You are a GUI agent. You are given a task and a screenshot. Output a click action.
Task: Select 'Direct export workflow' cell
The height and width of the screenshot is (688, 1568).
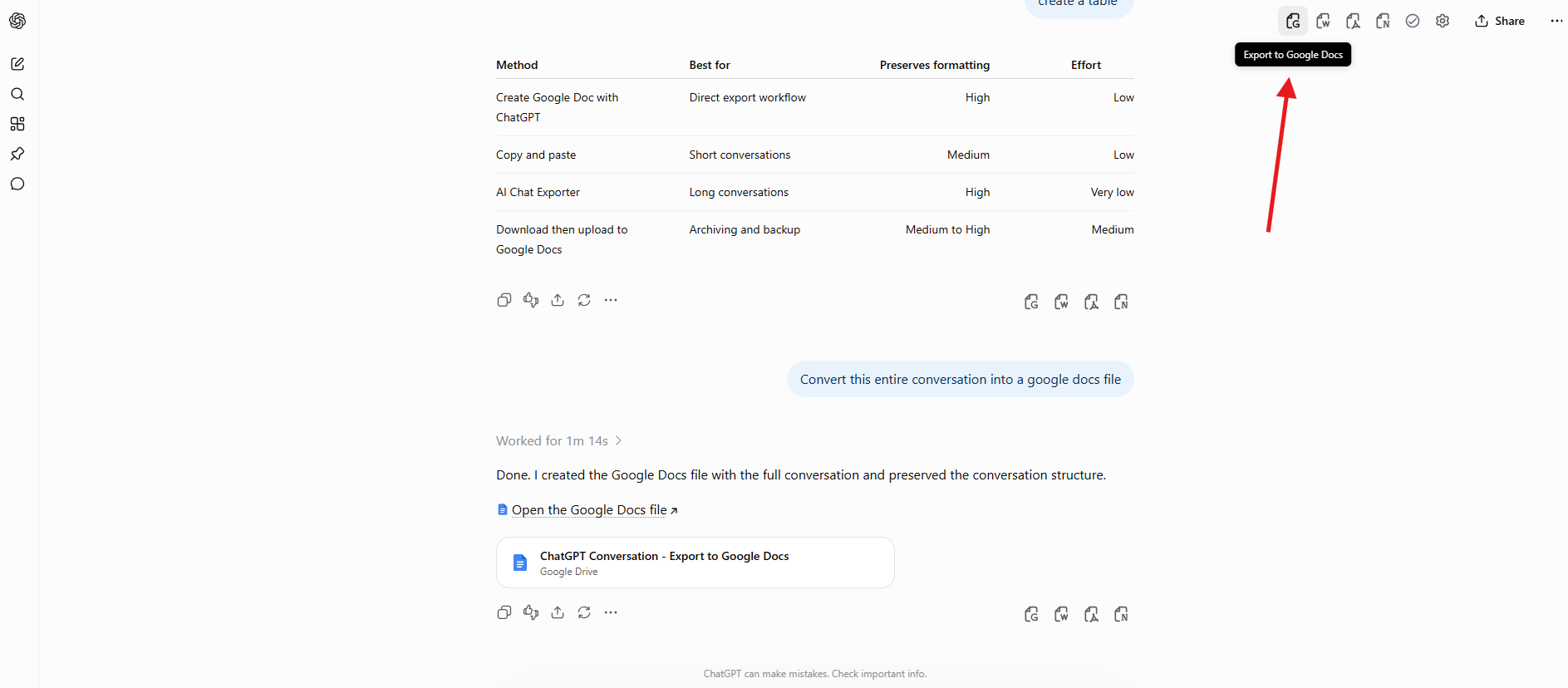click(x=748, y=97)
